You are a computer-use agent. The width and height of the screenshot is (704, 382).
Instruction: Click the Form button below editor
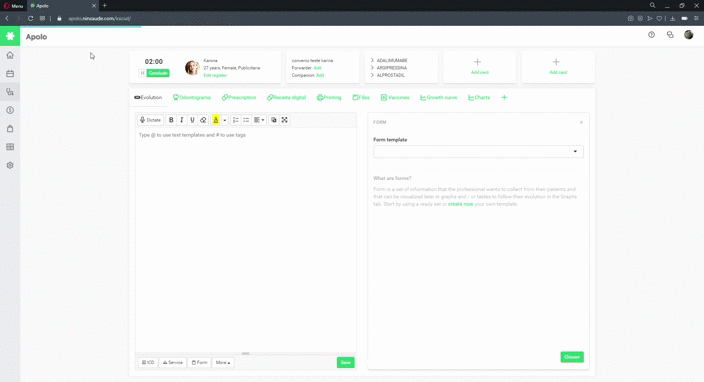click(199, 362)
